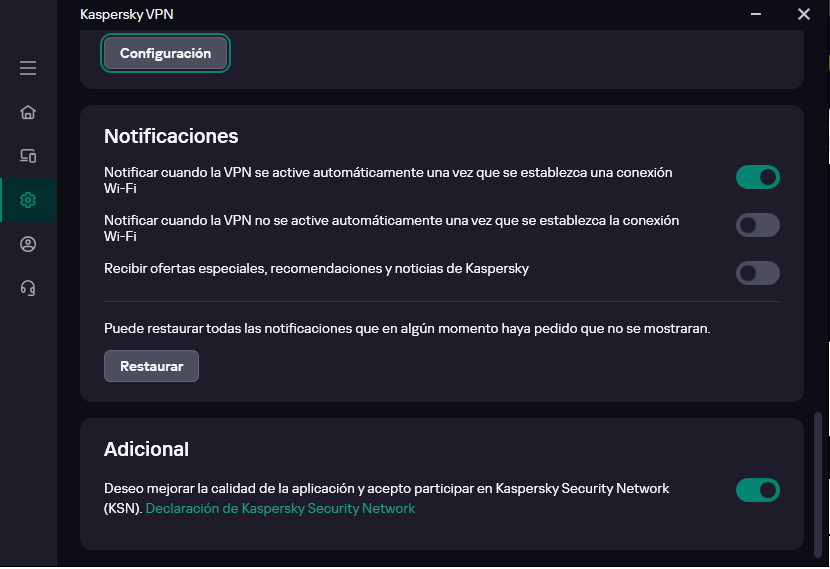
Task: Click the Notificaciones section heading
Action: click(x=171, y=136)
